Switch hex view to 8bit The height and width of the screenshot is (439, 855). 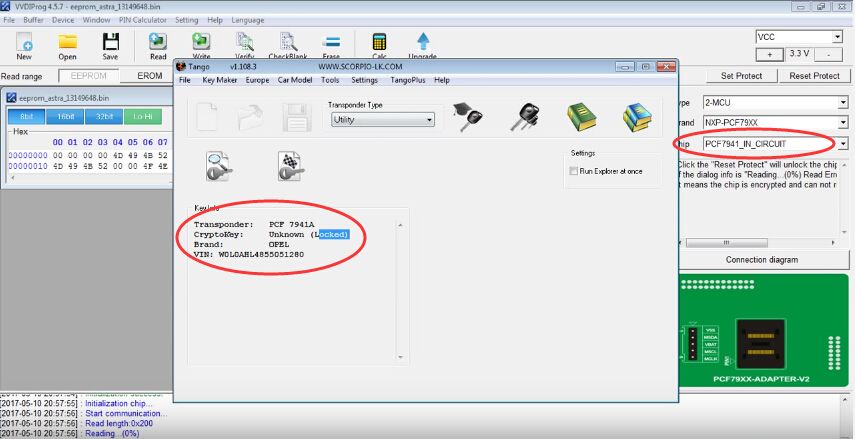(x=26, y=117)
